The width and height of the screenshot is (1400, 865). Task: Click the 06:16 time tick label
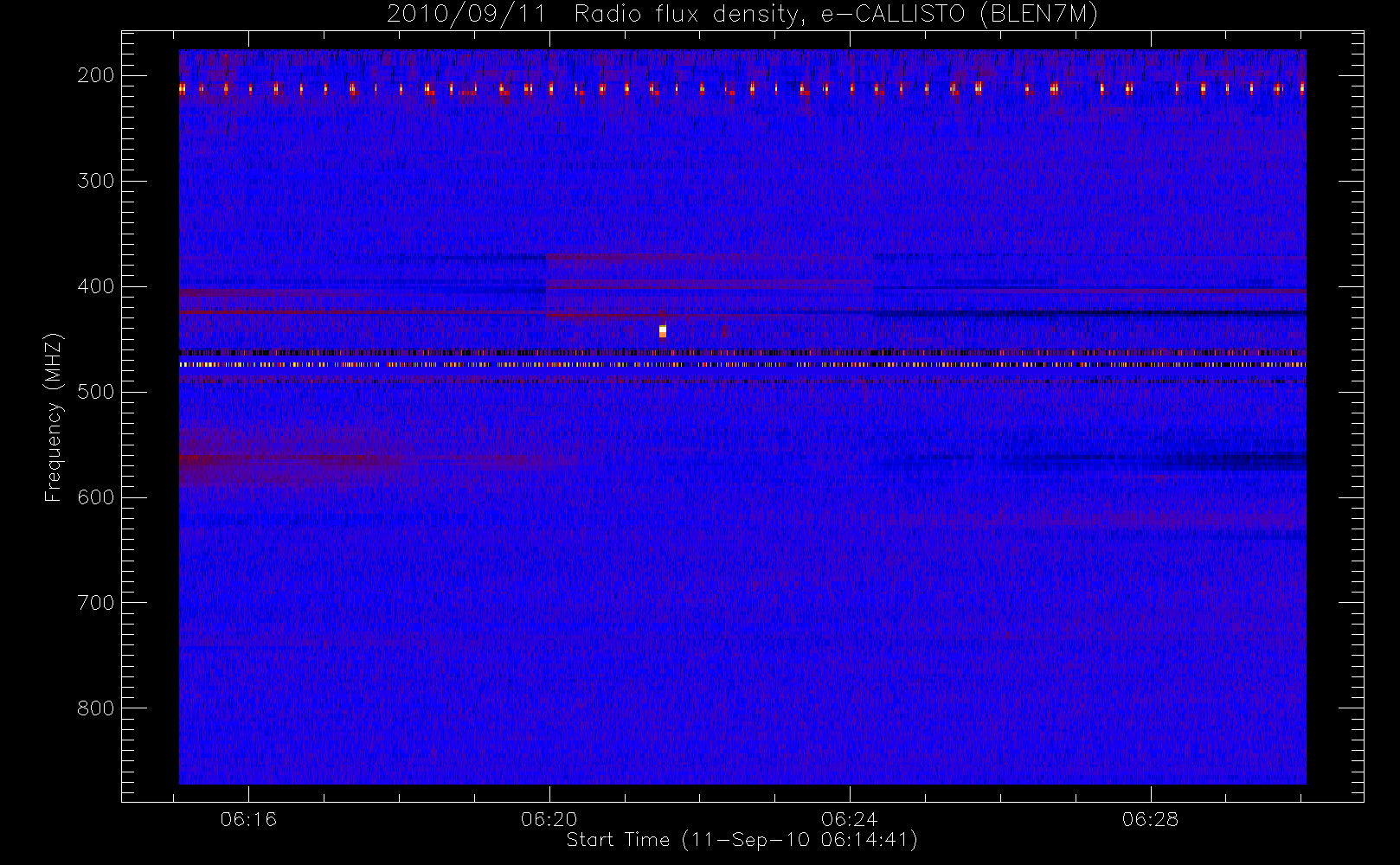tap(248, 819)
